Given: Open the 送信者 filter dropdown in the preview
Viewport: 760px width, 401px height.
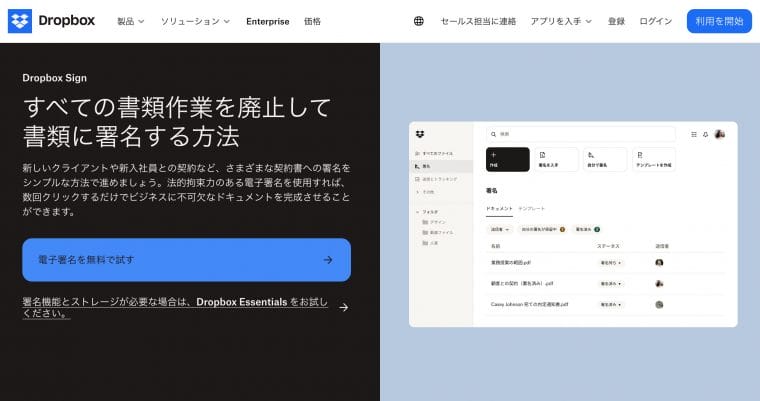Looking at the screenshot, I should click(x=499, y=229).
